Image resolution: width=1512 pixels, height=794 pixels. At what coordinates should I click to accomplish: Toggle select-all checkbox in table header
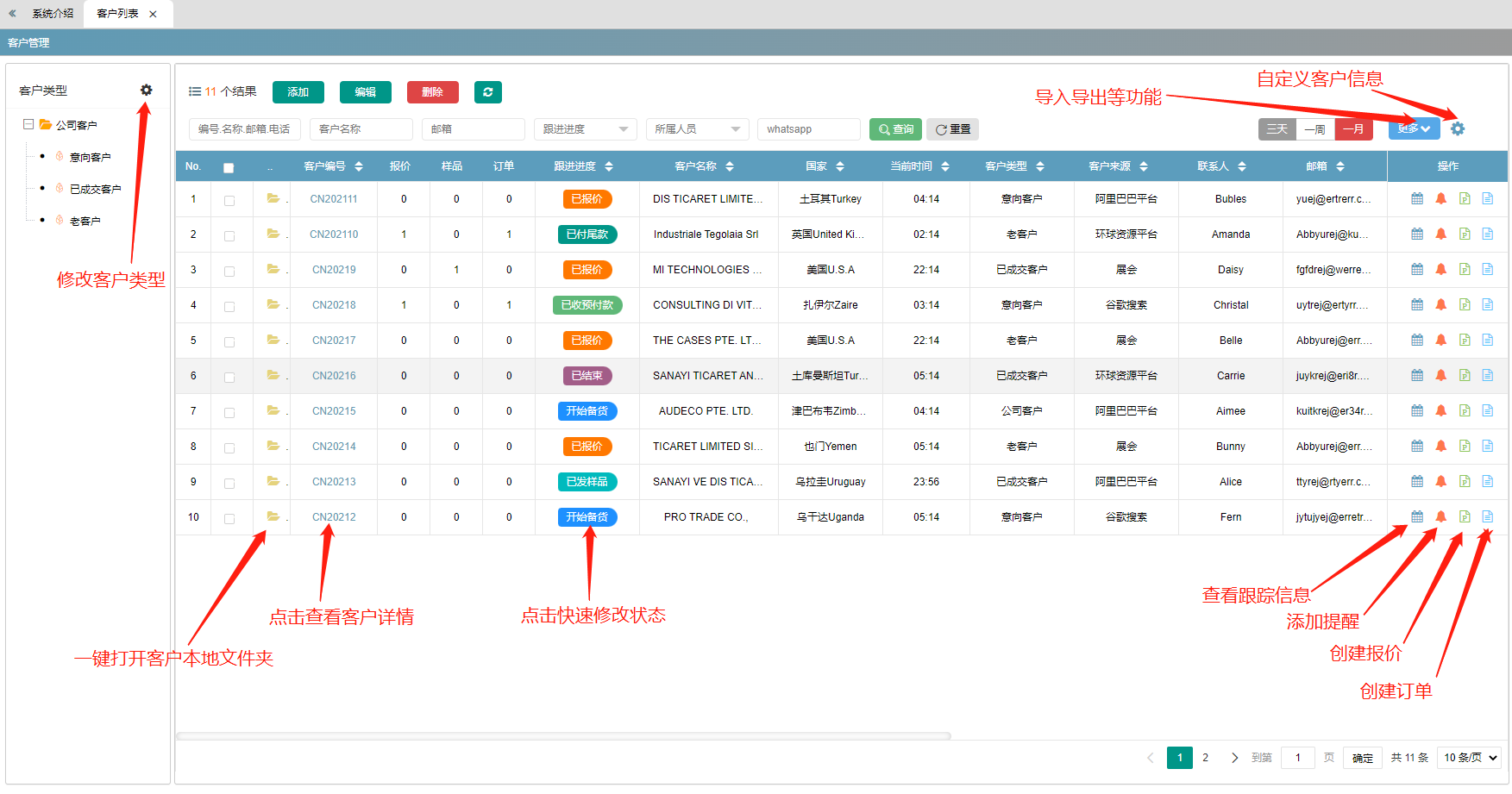click(x=229, y=167)
